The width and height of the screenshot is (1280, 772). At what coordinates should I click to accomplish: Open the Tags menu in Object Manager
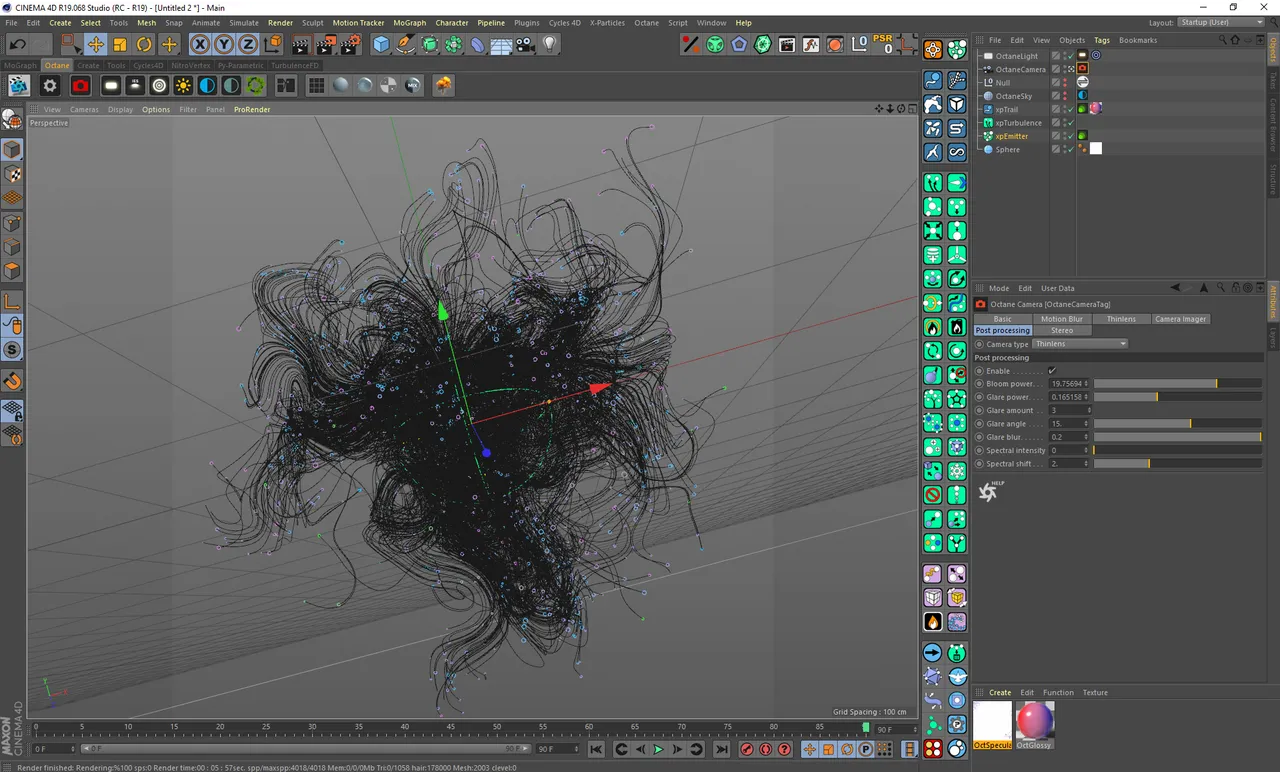point(1101,40)
